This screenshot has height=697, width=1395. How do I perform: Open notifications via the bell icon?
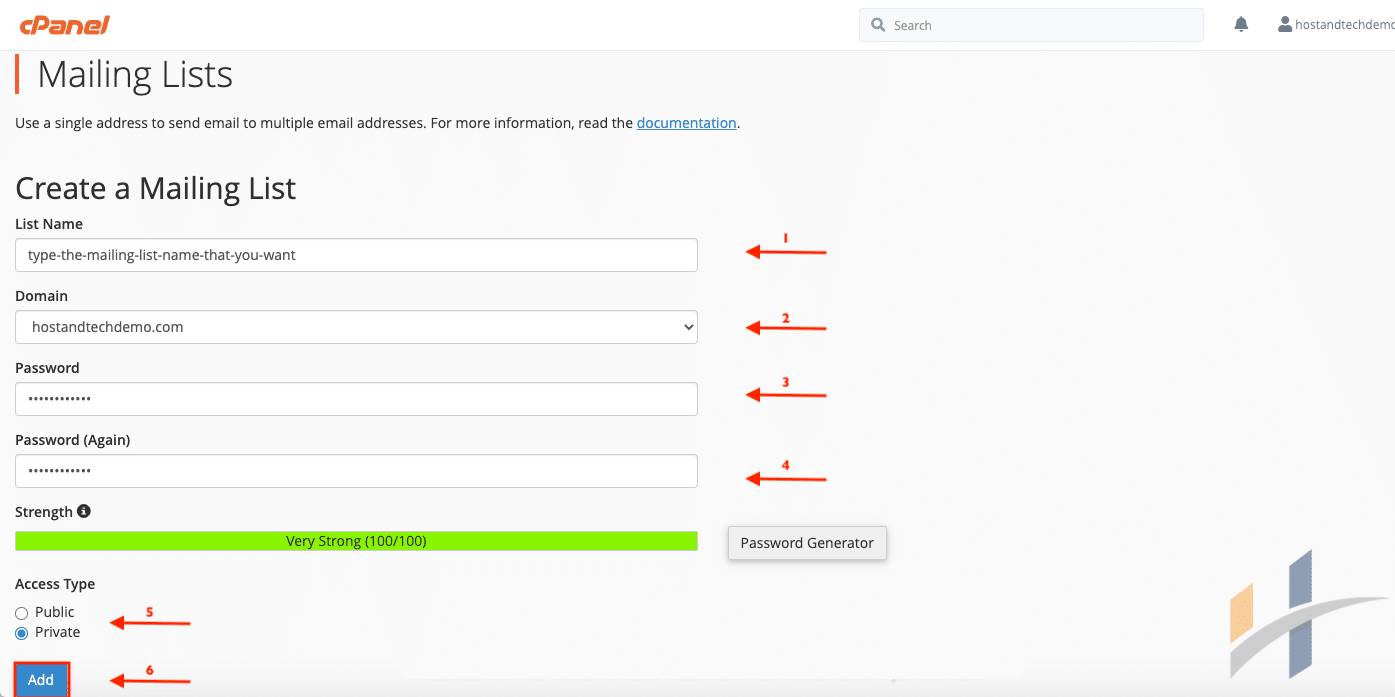[1240, 23]
